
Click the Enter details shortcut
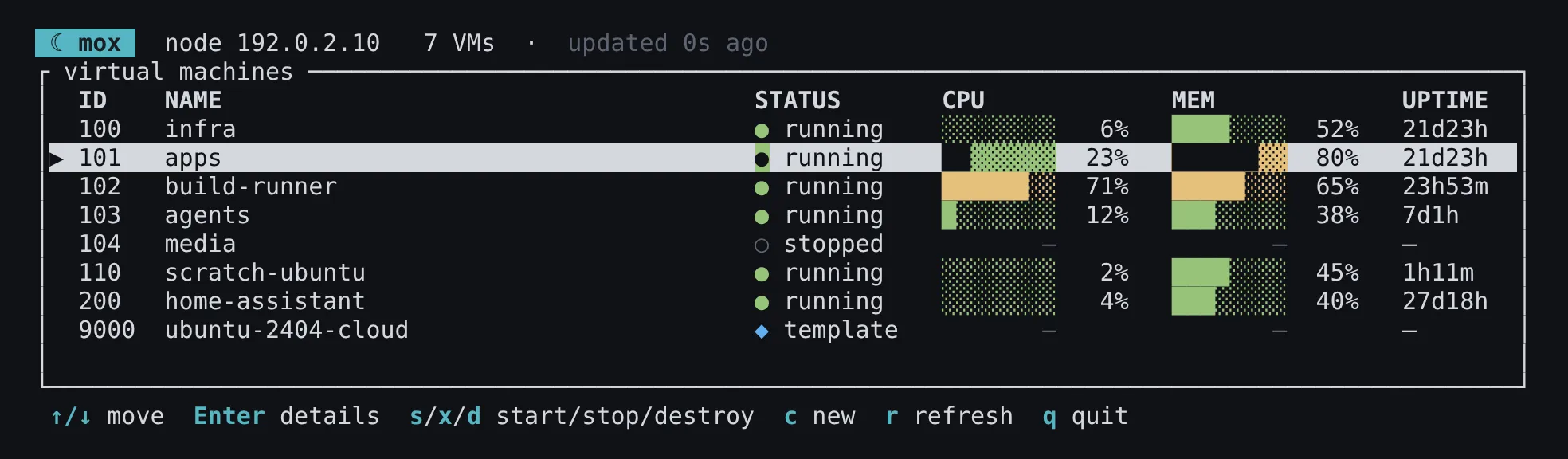(287, 416)
